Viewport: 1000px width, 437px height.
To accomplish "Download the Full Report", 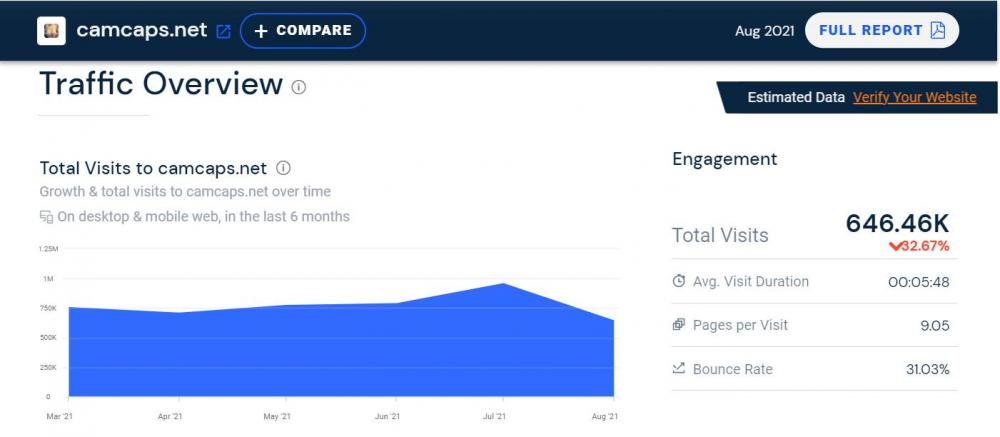I will click(x=881, y=30).
